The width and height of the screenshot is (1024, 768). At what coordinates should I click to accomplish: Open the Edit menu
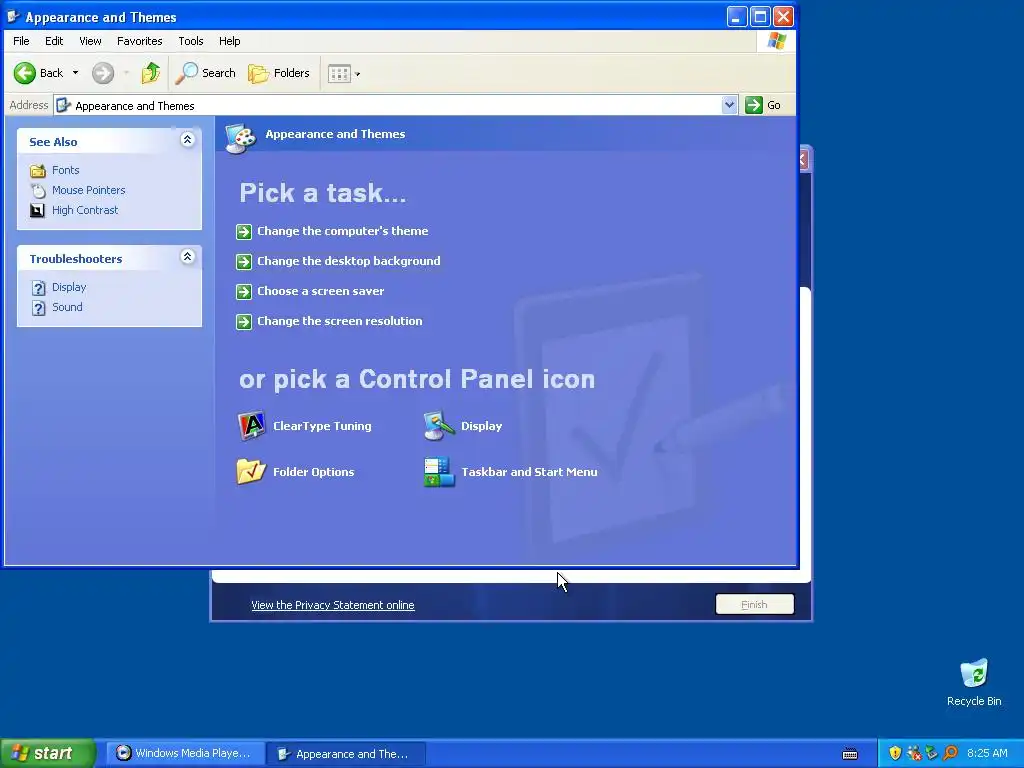point(54,41)
